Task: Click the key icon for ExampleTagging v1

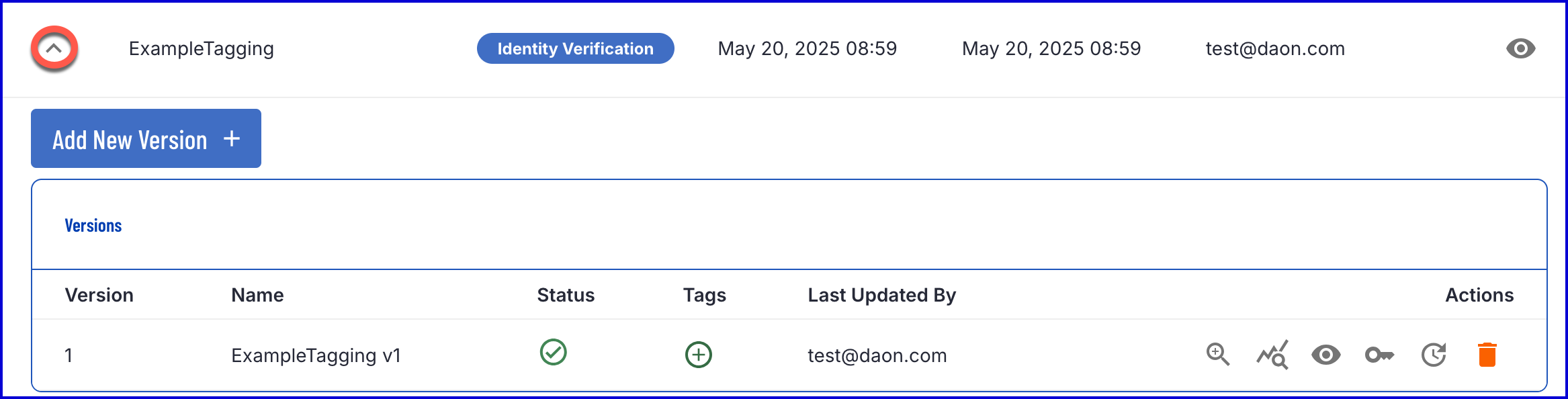Action: pyautogui.click(x=1380, y=355)
